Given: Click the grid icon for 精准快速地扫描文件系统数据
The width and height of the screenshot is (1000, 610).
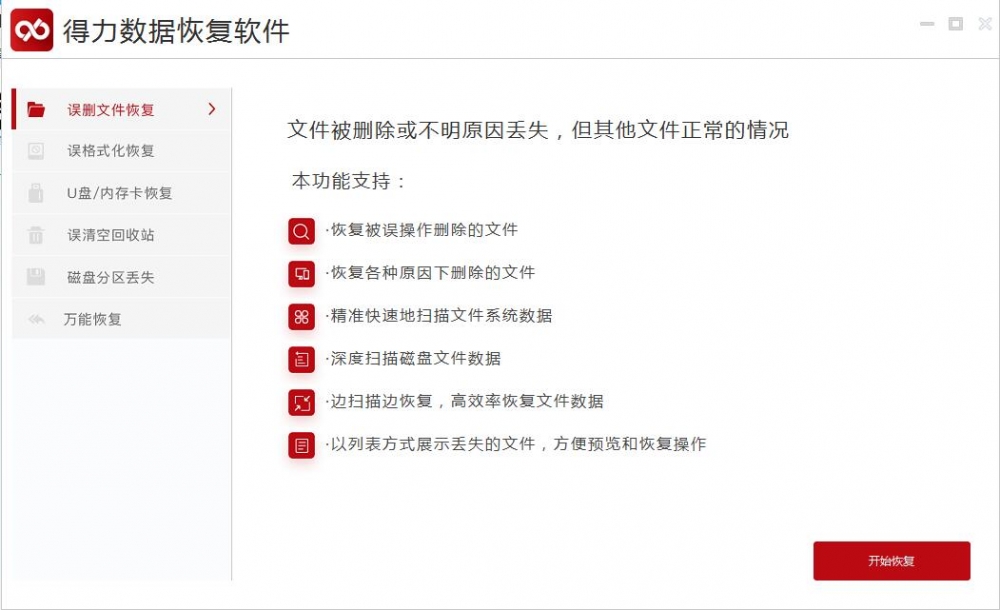Looking at the screenshot, I should (301, 316).
